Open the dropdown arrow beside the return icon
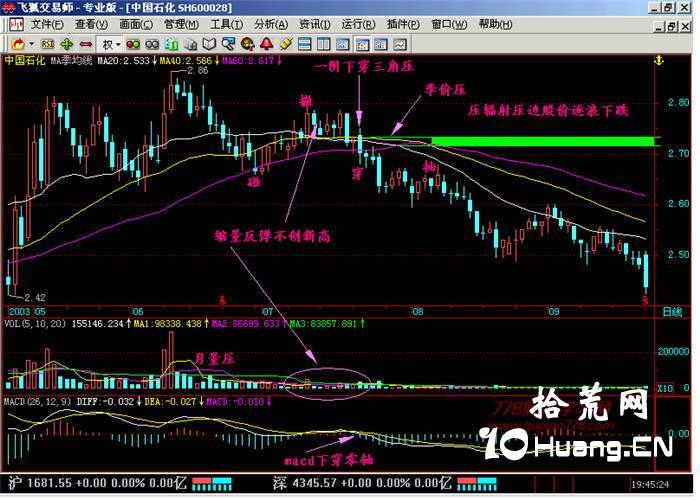700x500 pixels. (31, 44)
